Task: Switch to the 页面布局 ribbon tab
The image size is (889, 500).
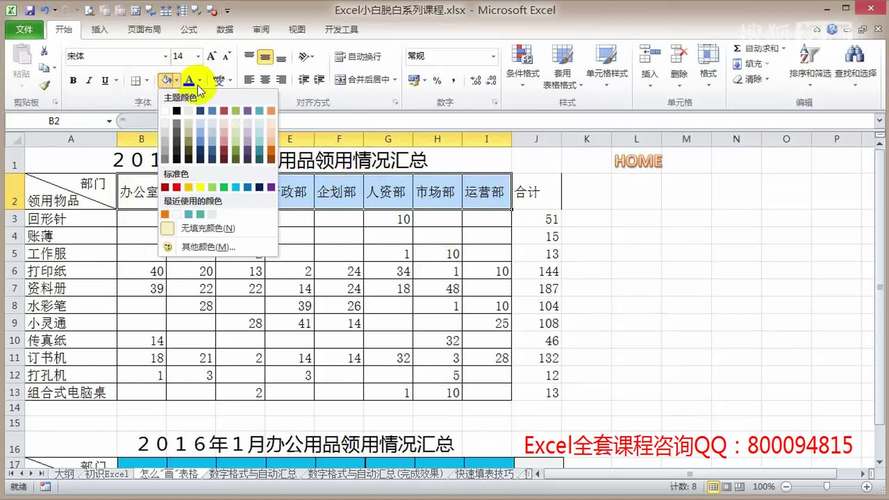Action: [x=144, y=29]
